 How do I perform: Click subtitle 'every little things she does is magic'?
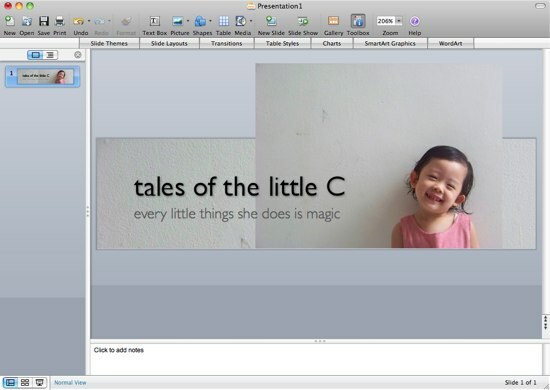pos(237,214)
